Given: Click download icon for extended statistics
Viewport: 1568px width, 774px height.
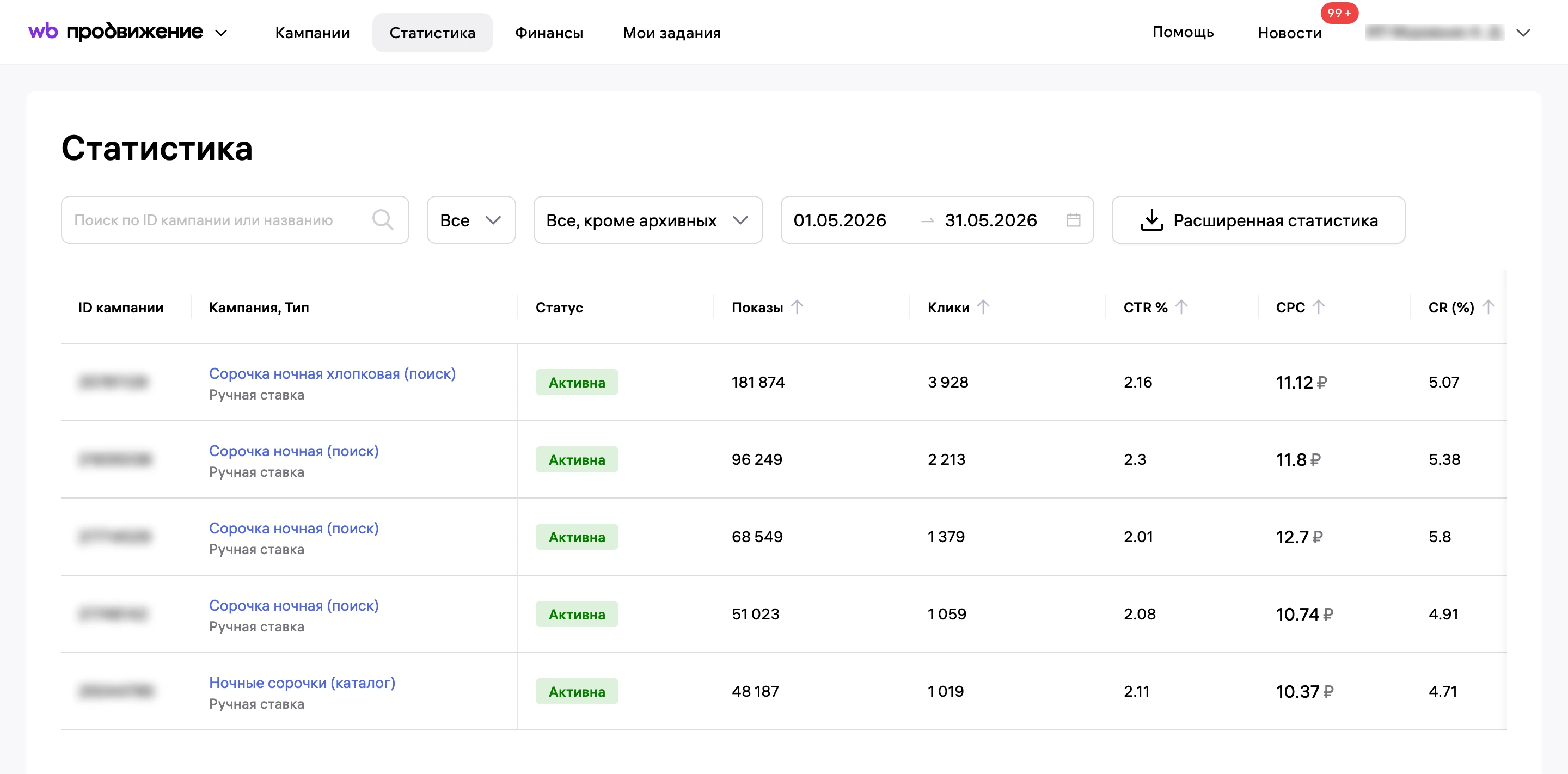Looking at the screenshot, I should pos(1151,220).
